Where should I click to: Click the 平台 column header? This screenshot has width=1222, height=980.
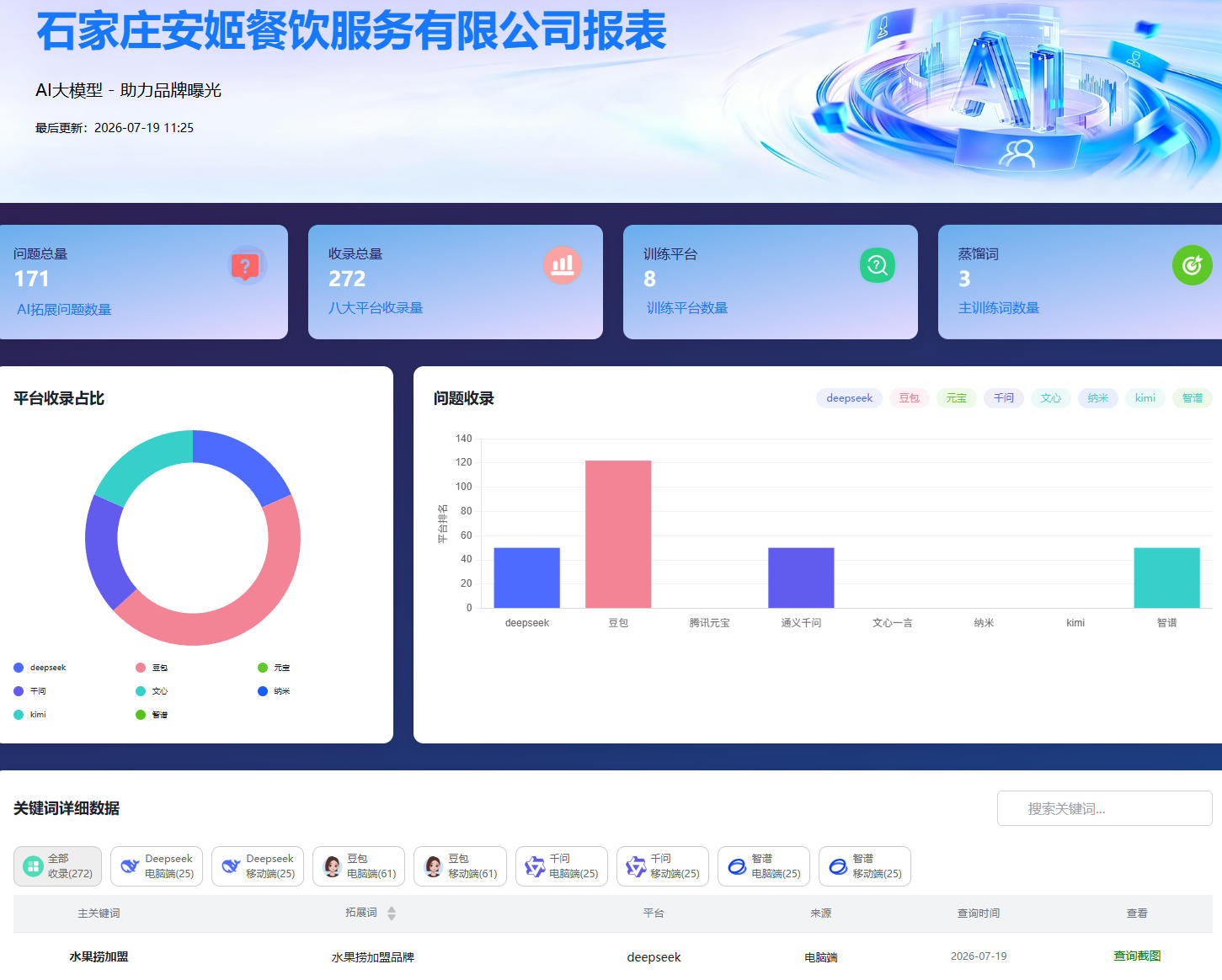pyautogui.click(x=654, y=913)
